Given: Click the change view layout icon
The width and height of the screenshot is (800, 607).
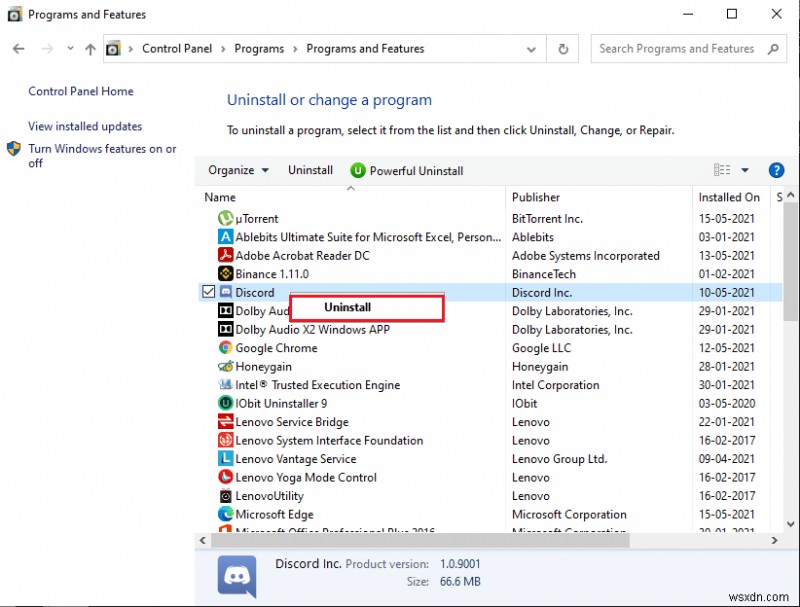Looking at the screenshot, I should (721, 170).
